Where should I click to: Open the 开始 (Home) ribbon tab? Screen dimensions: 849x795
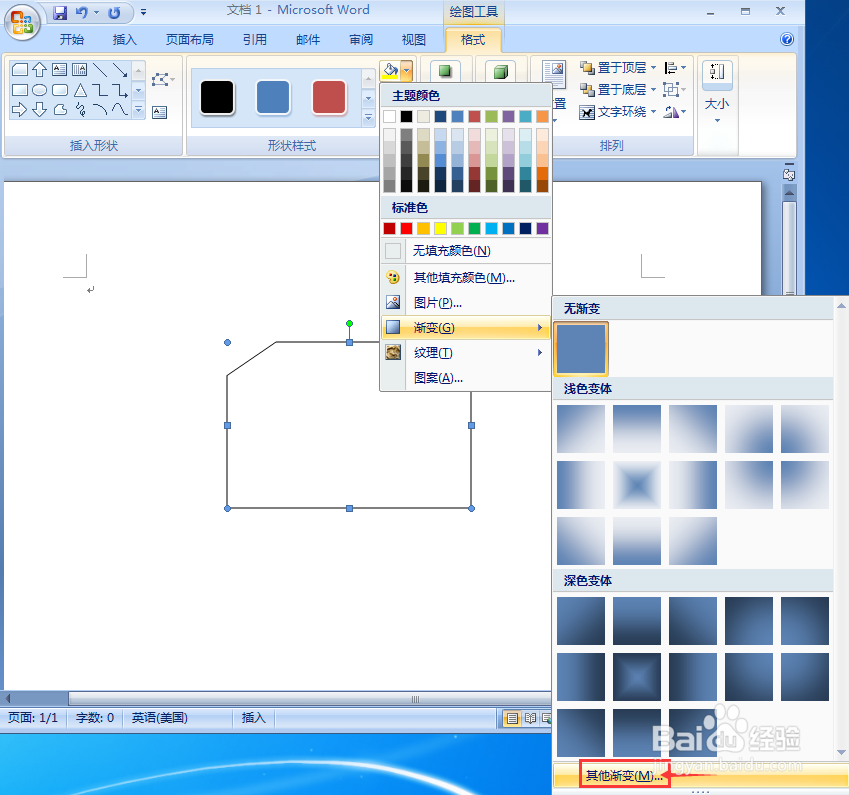pos(71,40)
